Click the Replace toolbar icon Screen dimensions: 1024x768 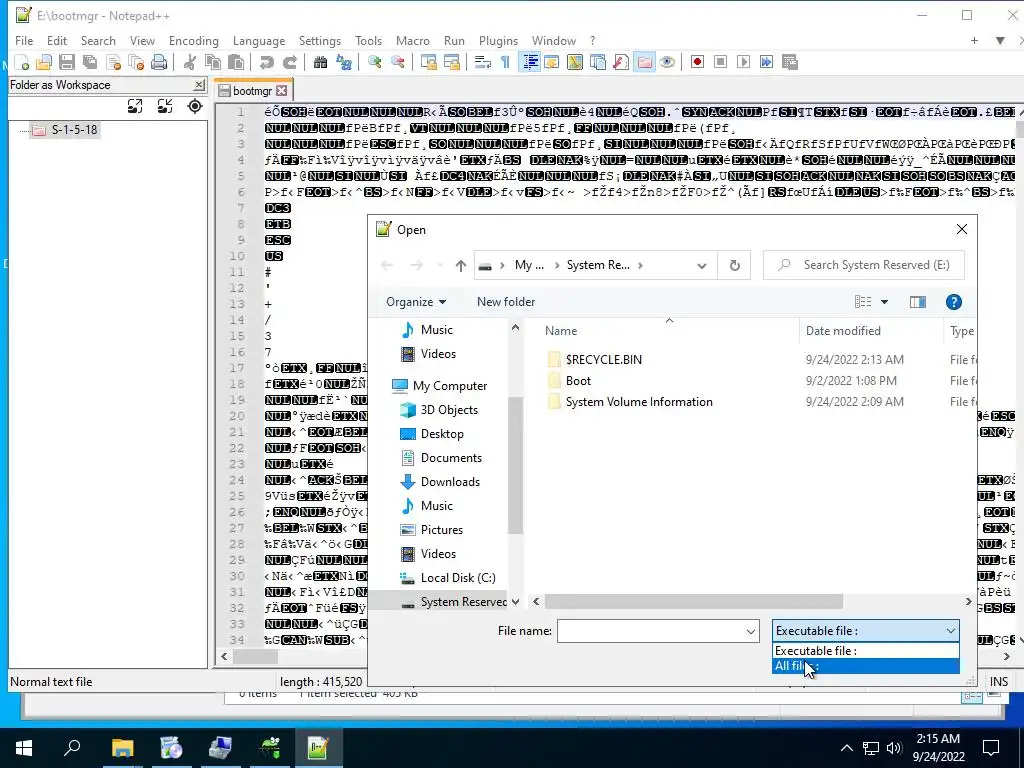tap(344, 62)
